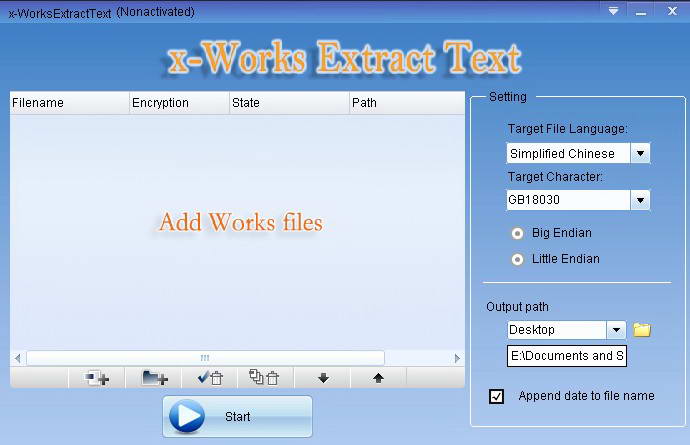Click the Big Endian label
The width and height of the screenshot is (690, 445).
click(x=562, y=233)
